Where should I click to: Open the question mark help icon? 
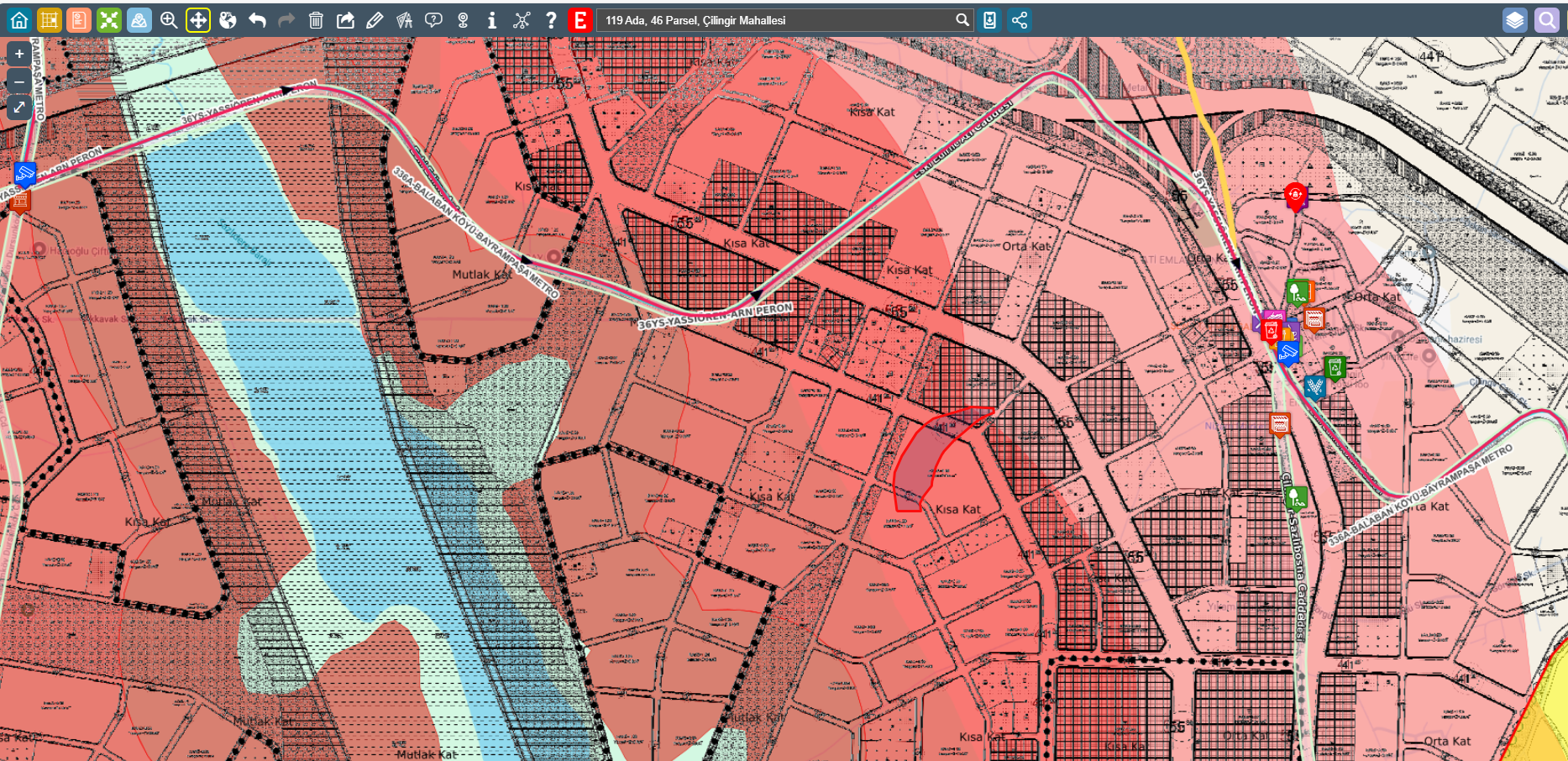tap(551, 20)
